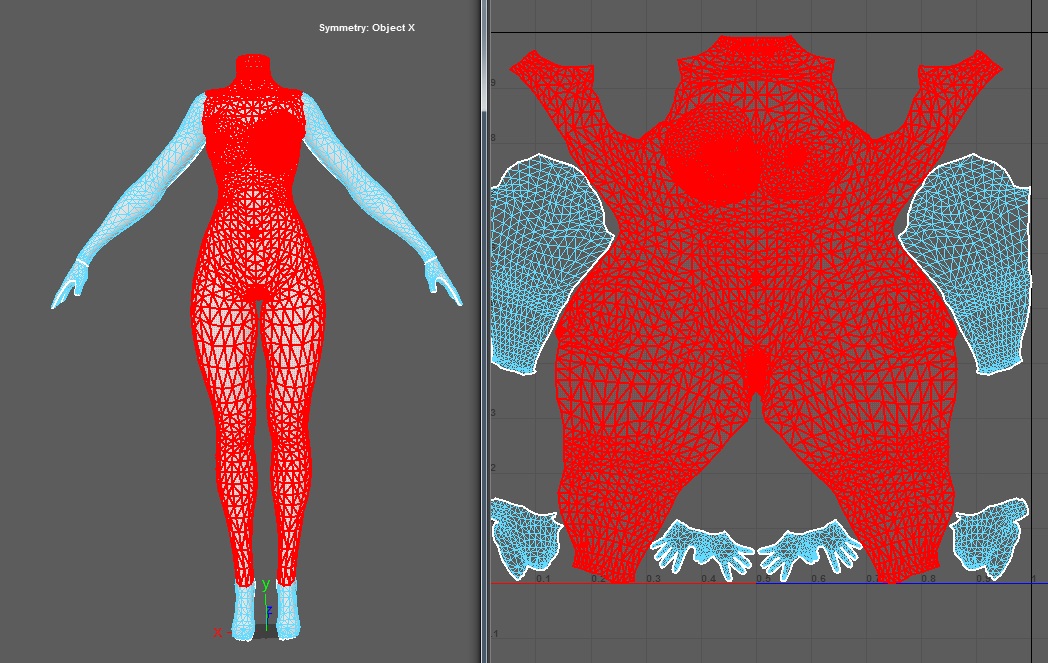Select the red X axis gizmo handle

pyautogui.click(x=218, y=632)
